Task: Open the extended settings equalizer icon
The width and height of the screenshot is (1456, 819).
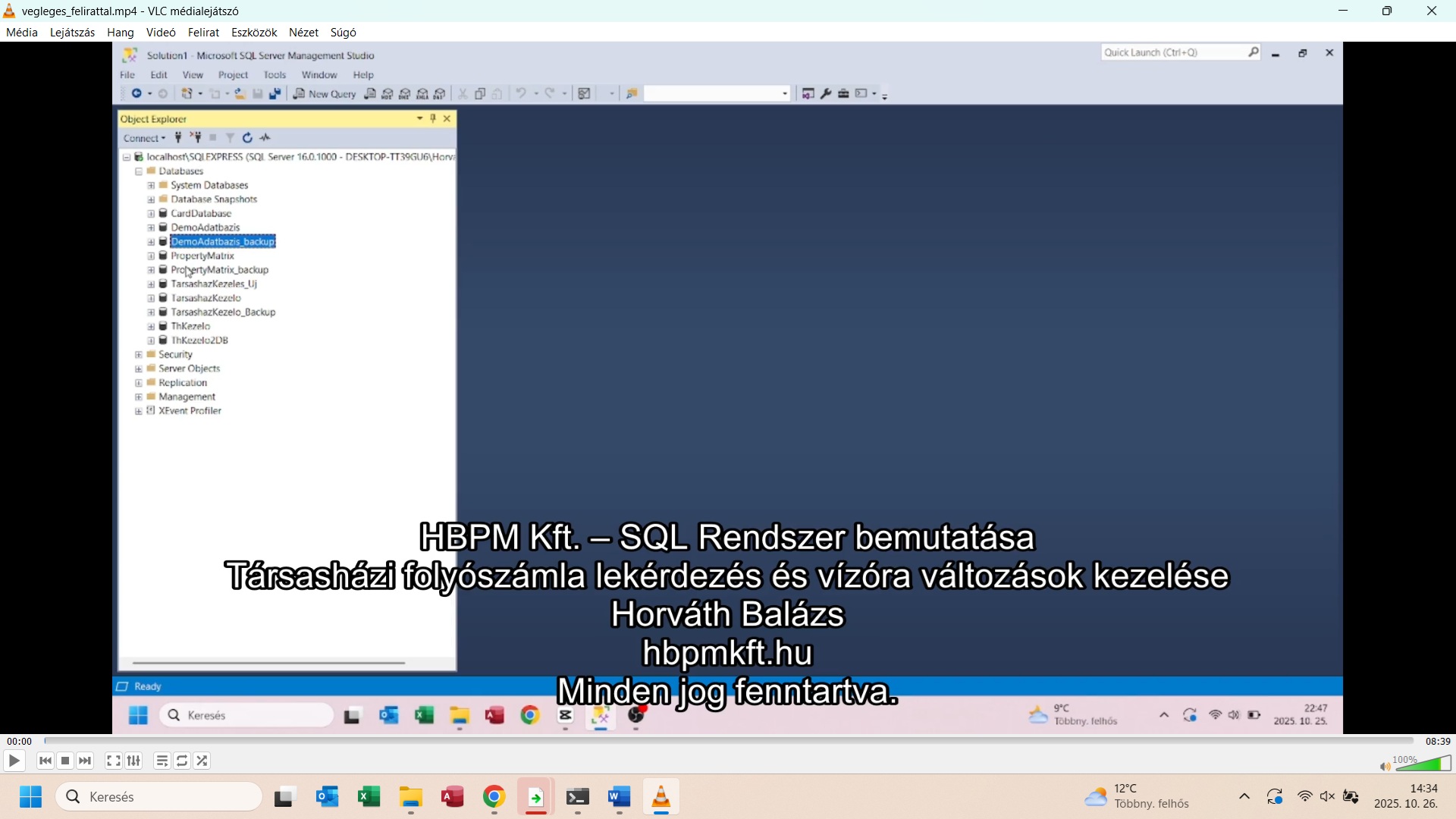Action: 134,761
